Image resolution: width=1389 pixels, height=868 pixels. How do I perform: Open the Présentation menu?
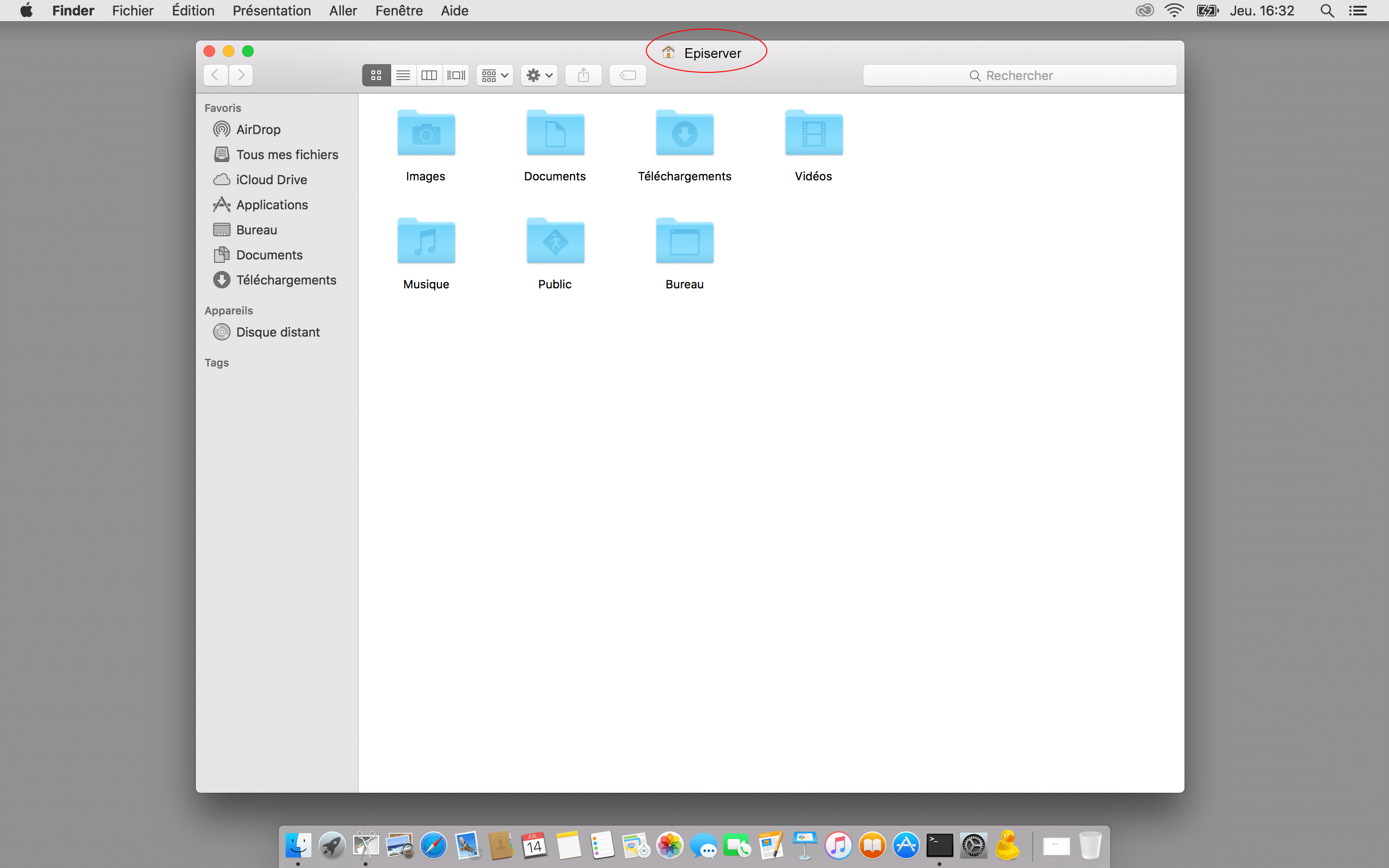(272, 10)
